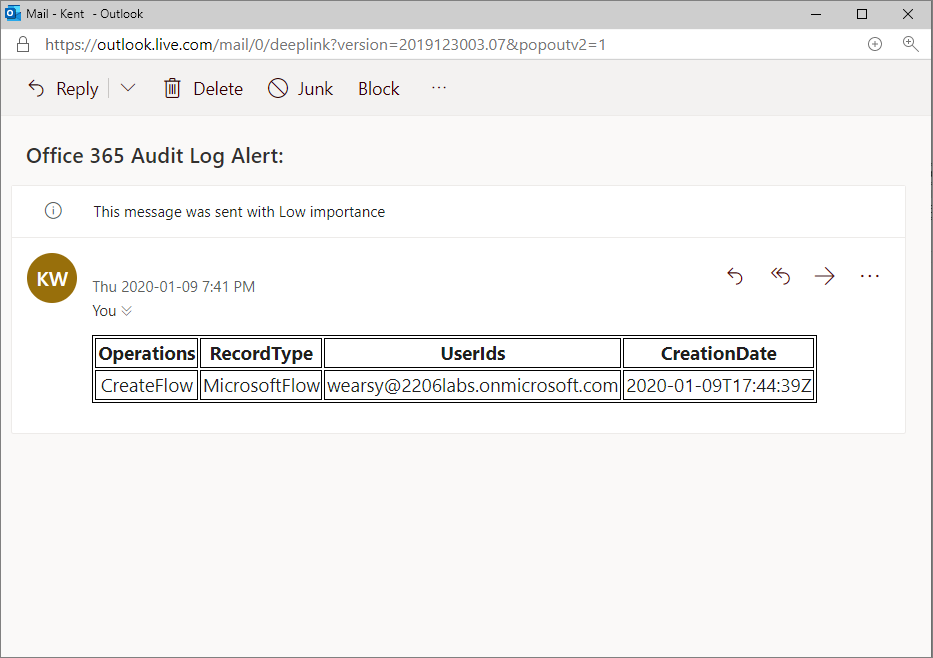This screenshot has width=933, height=658.
Task: Open more message actions via ellipsis
Action: coord(869,276)
